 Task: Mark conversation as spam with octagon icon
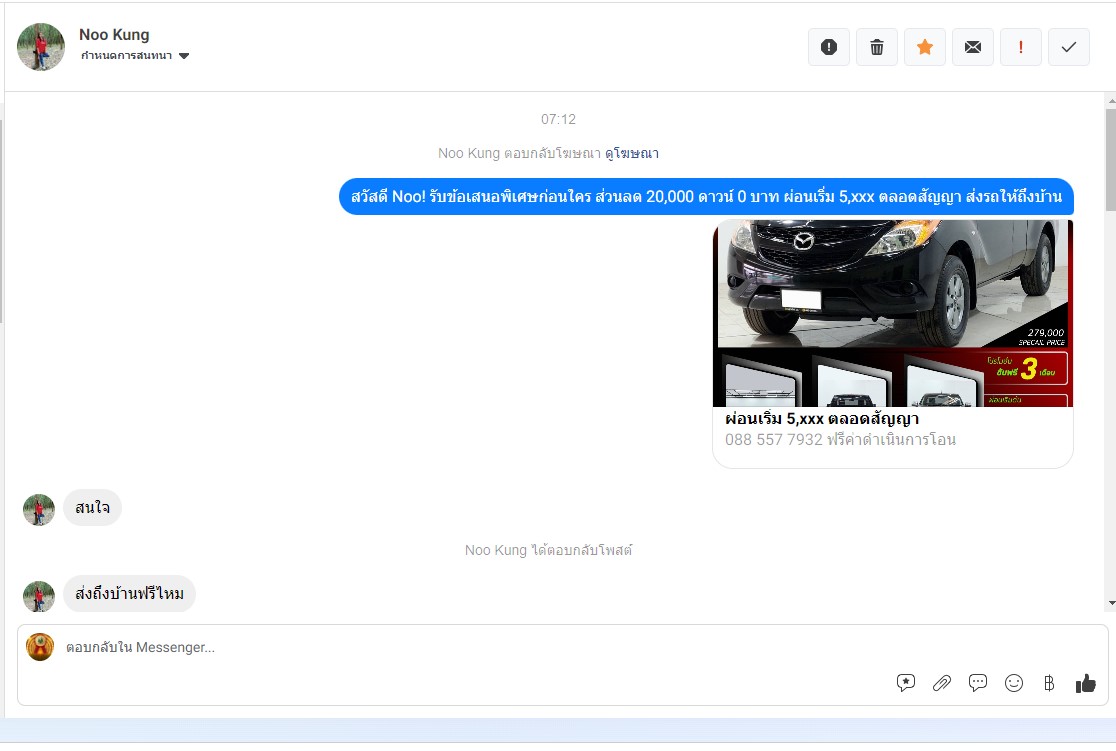(828, 47)
